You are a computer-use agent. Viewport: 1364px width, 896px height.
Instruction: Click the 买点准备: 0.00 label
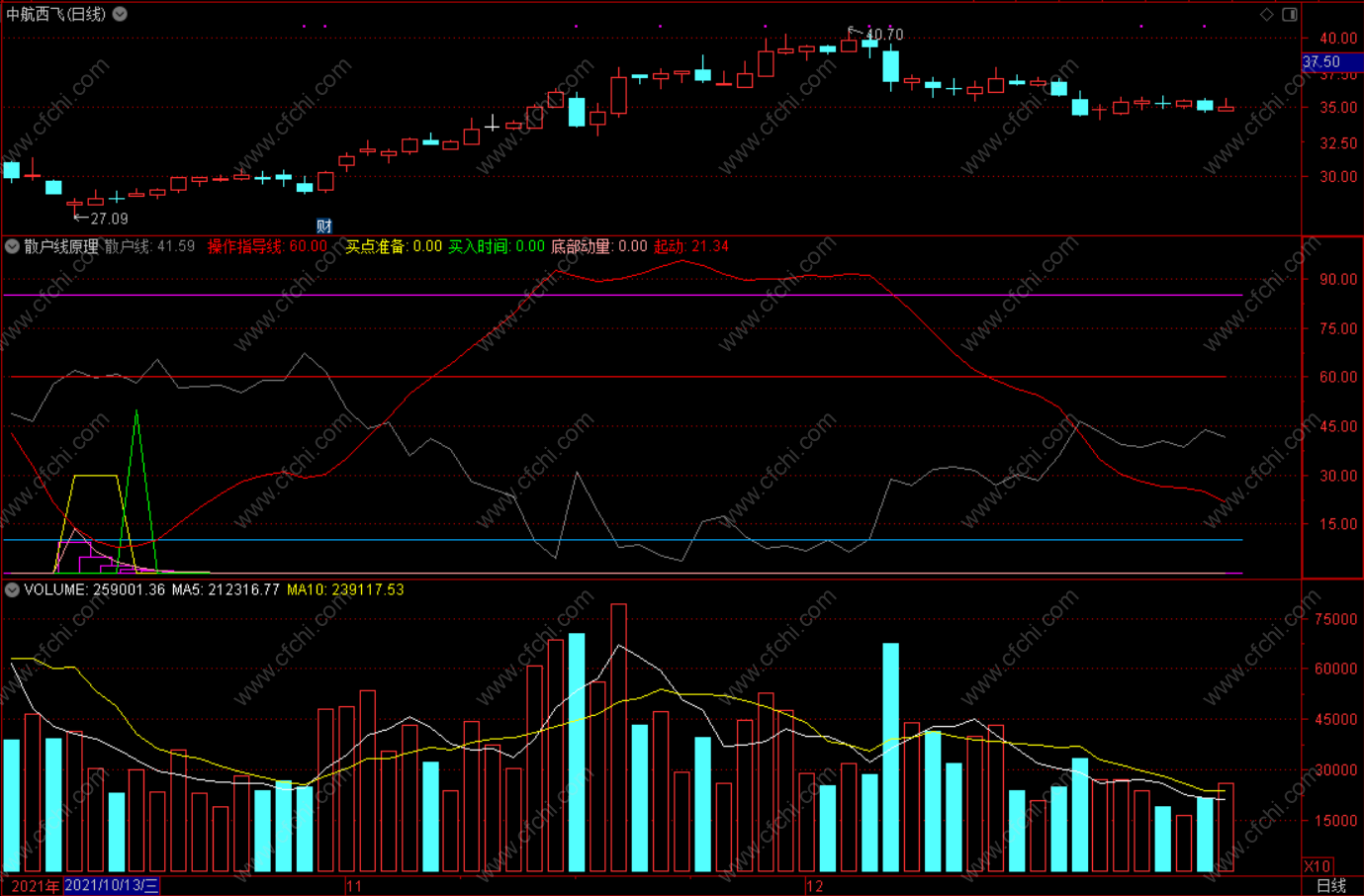394,246
